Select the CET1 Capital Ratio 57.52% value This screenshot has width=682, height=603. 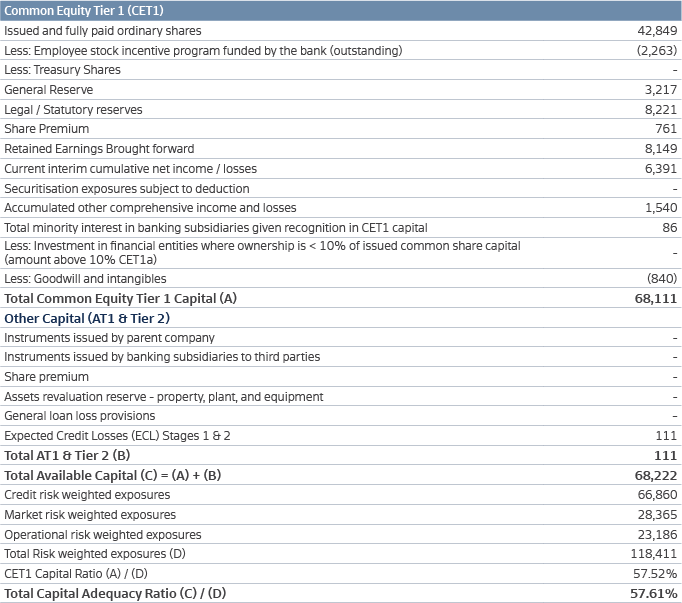tap(656, 573)
